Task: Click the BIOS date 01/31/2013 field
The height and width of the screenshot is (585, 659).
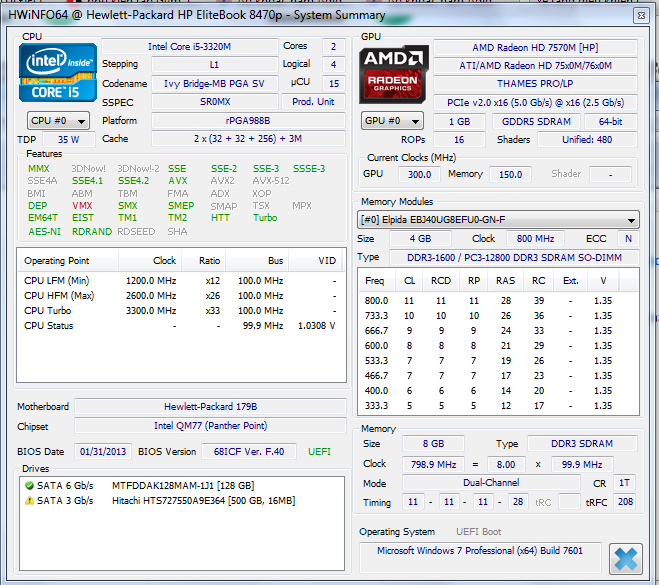Action: (x=103, y=452)
